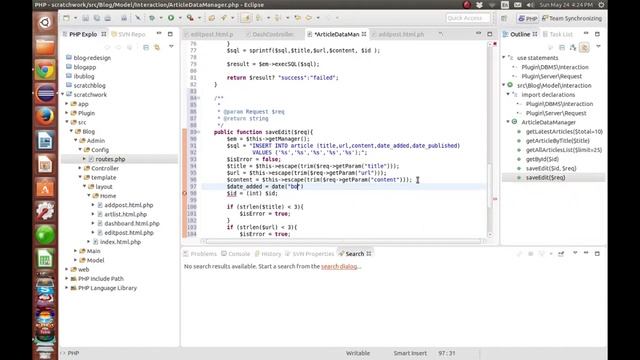Expand the app folder in scratchwork
640x360 pixels.
click(67, 104)
